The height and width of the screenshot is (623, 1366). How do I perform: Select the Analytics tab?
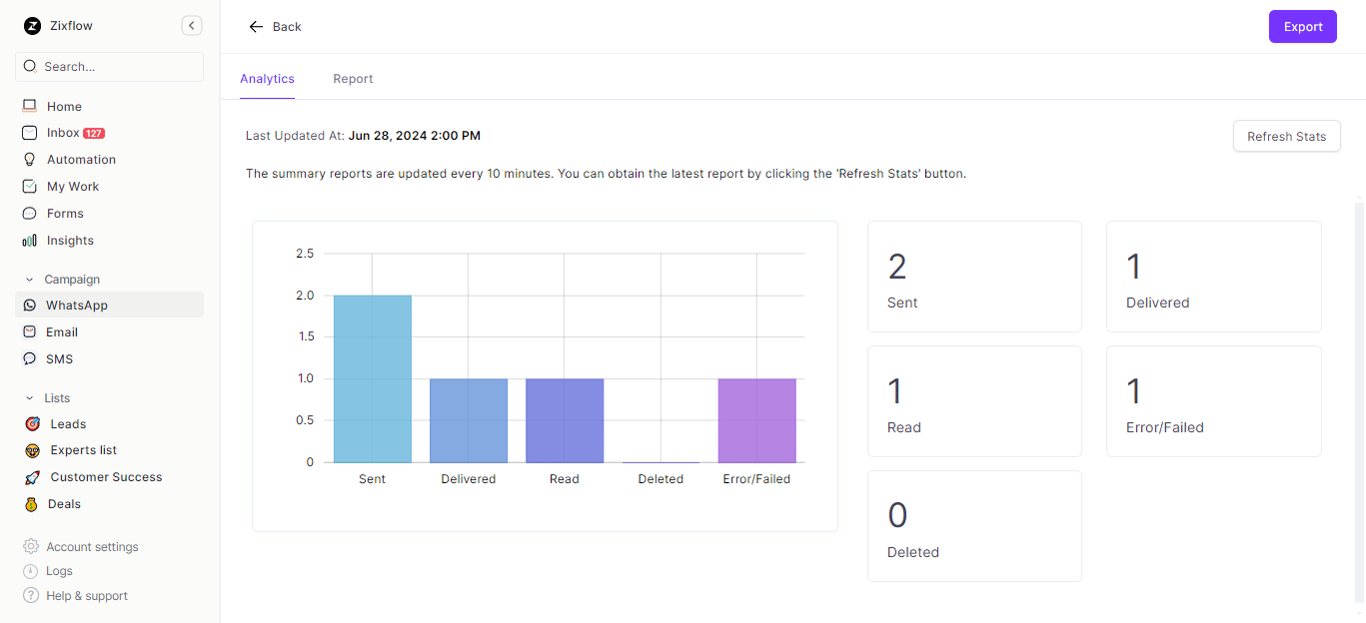[266, 78]
